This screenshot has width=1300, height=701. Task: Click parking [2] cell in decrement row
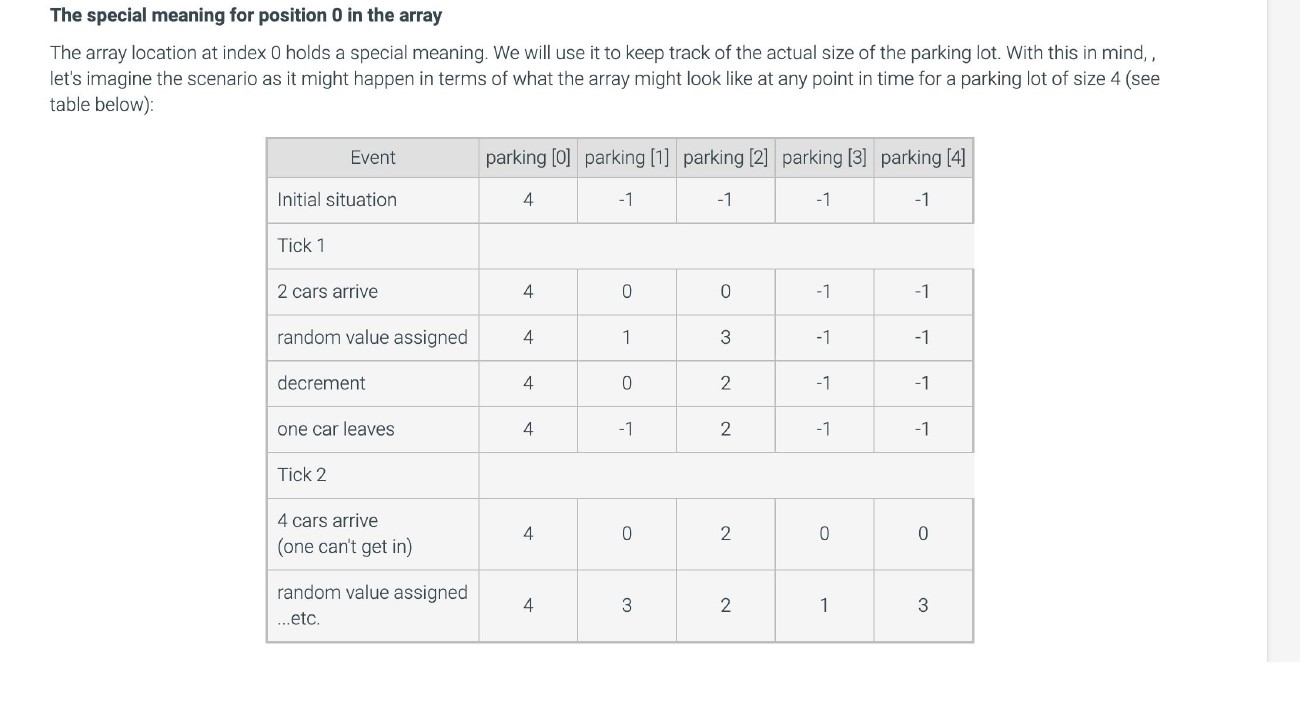725,383
